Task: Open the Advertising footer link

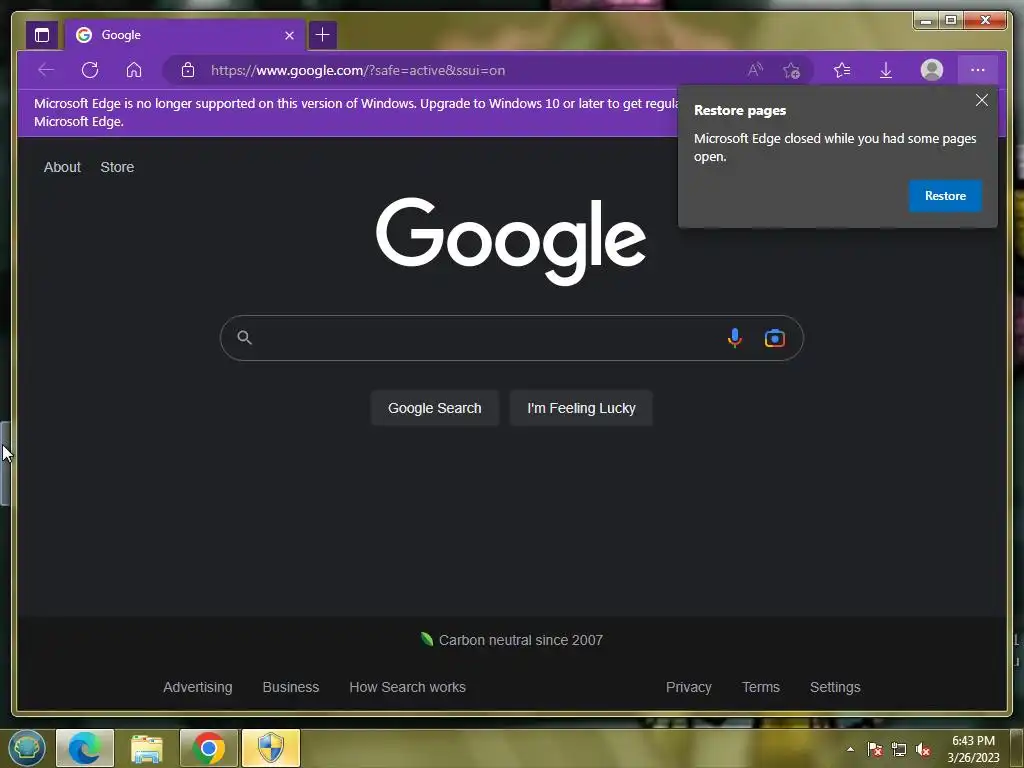Action: 198,687
